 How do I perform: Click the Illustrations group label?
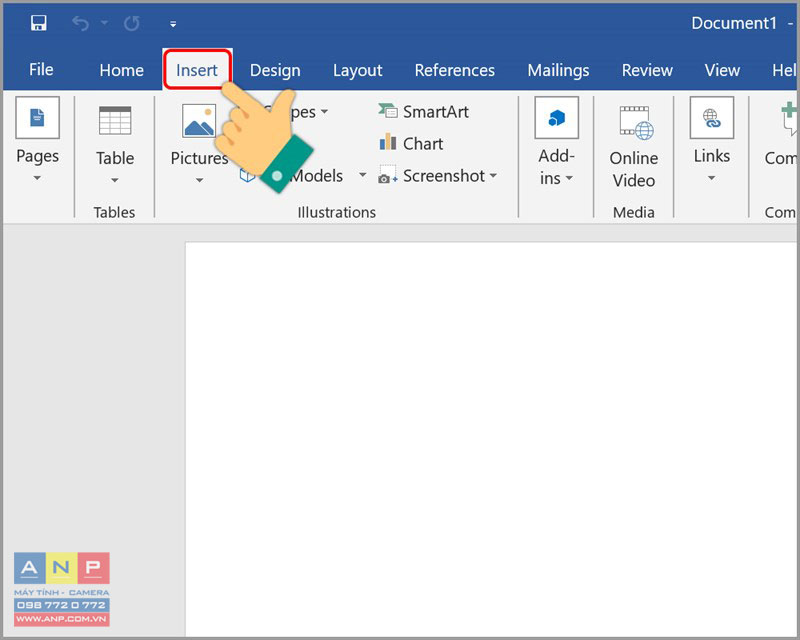pyautogui.click(x=337, y=212)
